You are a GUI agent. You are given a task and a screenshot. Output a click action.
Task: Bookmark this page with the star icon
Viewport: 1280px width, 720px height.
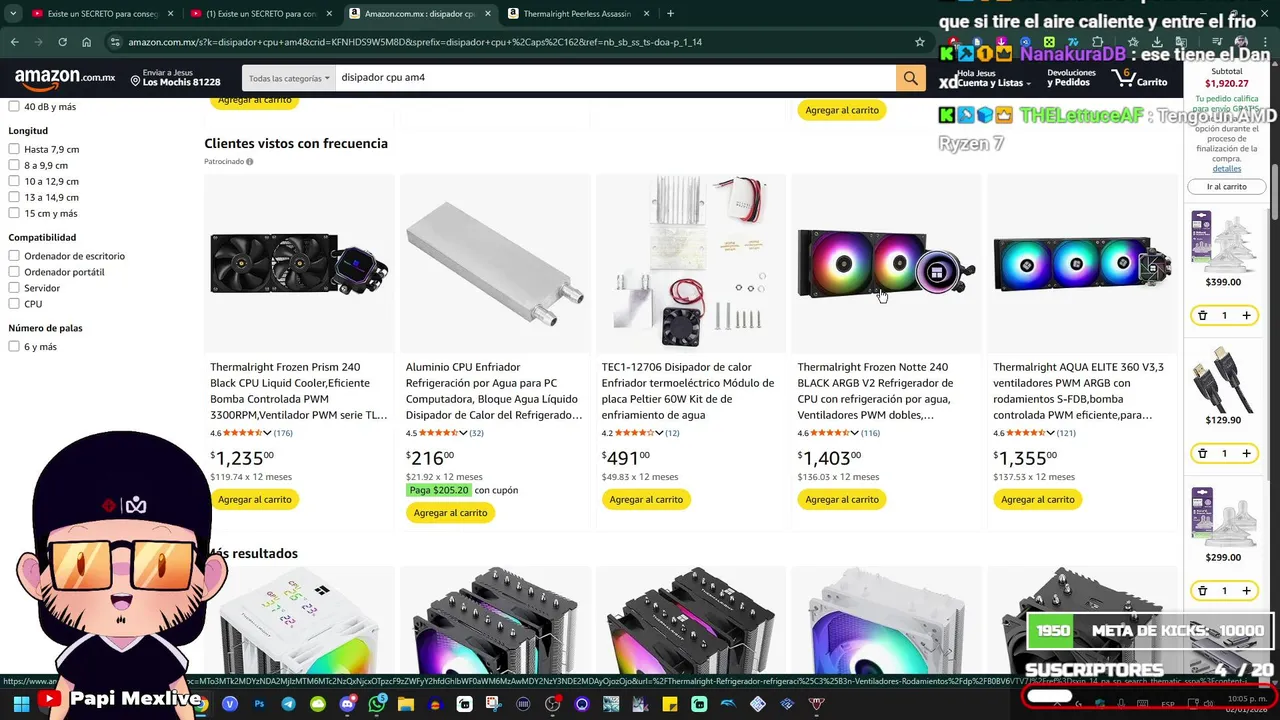coord(920,42)
